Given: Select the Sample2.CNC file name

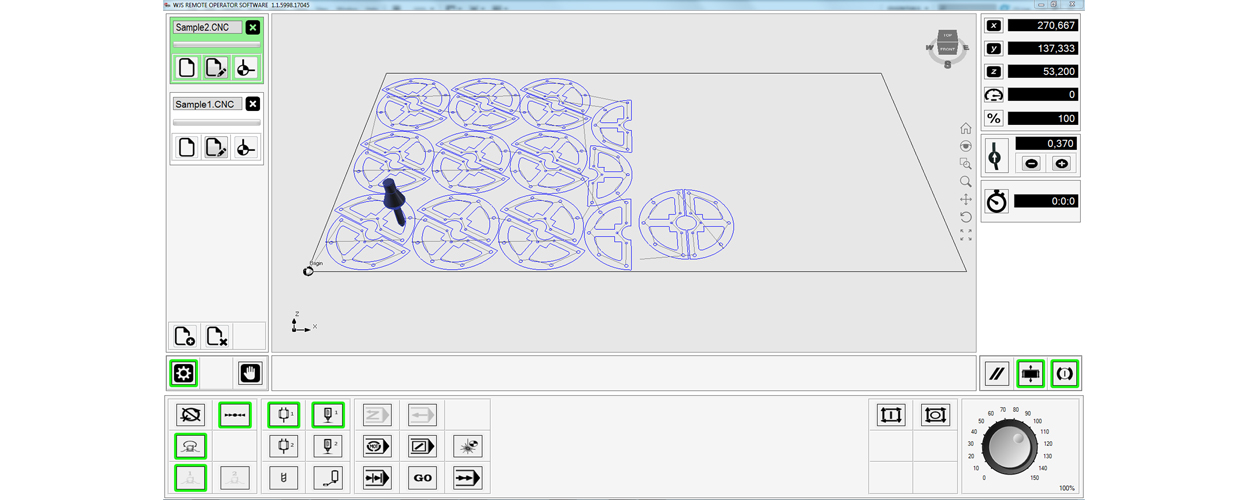Looking at the screenshot, I should tap(207, 28).
